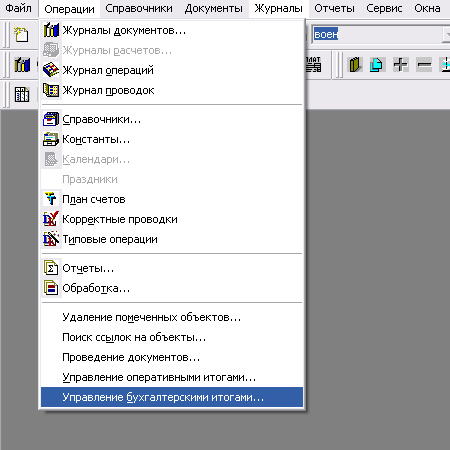The width and height of the screenshot is (450, 450).
Task: Click the cyan copy pages toolbar icon
Action: point(377,64)
